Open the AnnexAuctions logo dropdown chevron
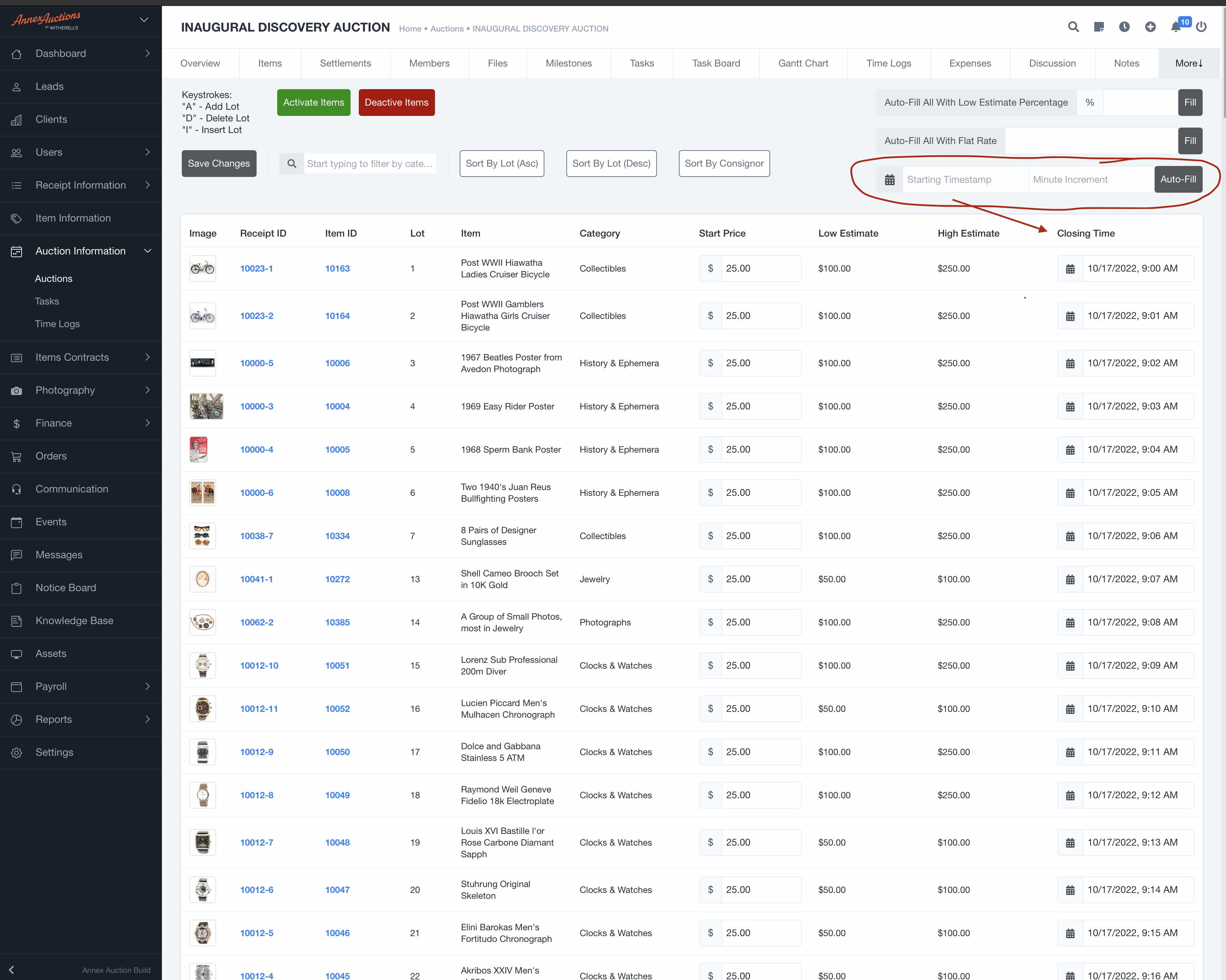The width and height of the screenshot is (1226, 980). (144, 20)
